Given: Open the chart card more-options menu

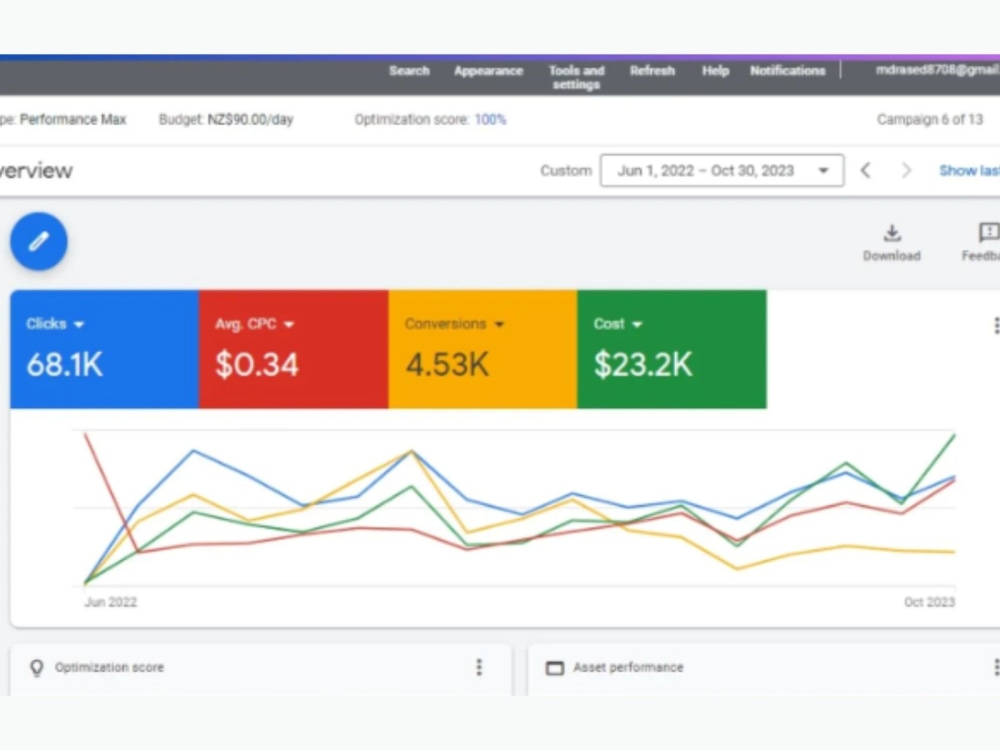Looking at the screenshot, I should [996, 326].
